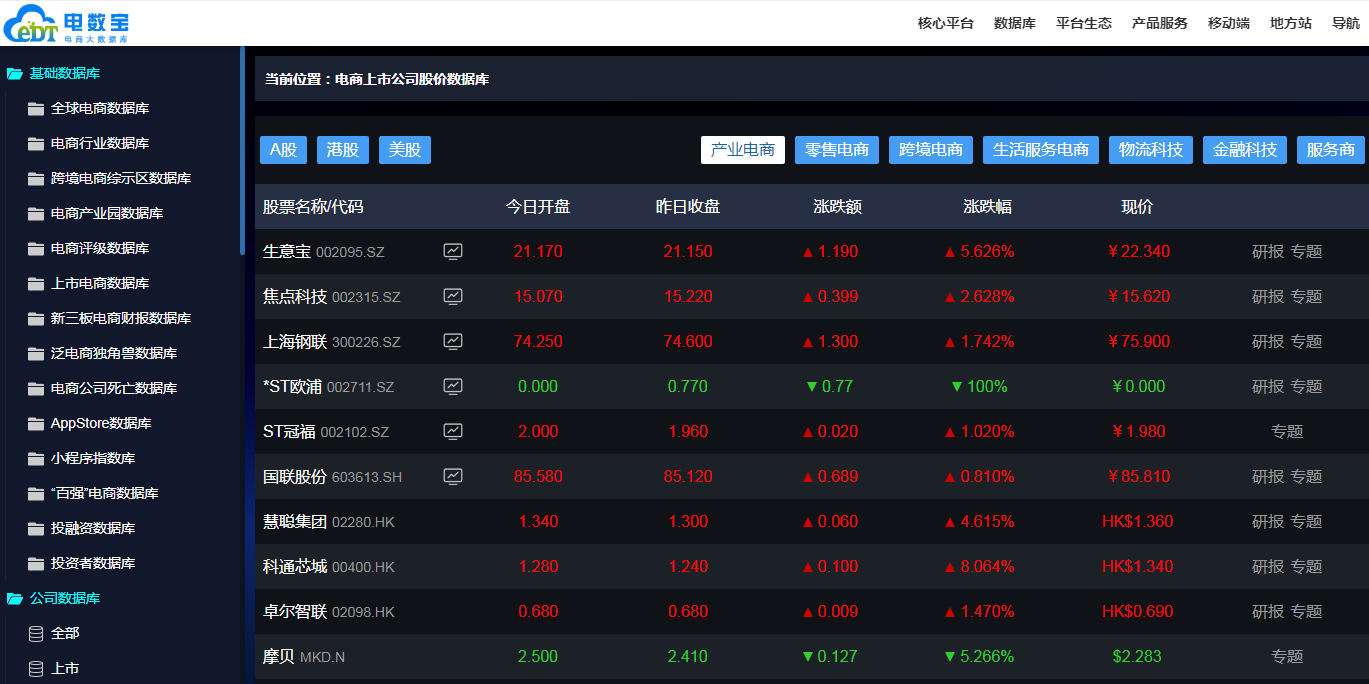Open 研报 for 生意宝
The width and height of the screenshot is (1369, 684).
[x=1268, y=251]
